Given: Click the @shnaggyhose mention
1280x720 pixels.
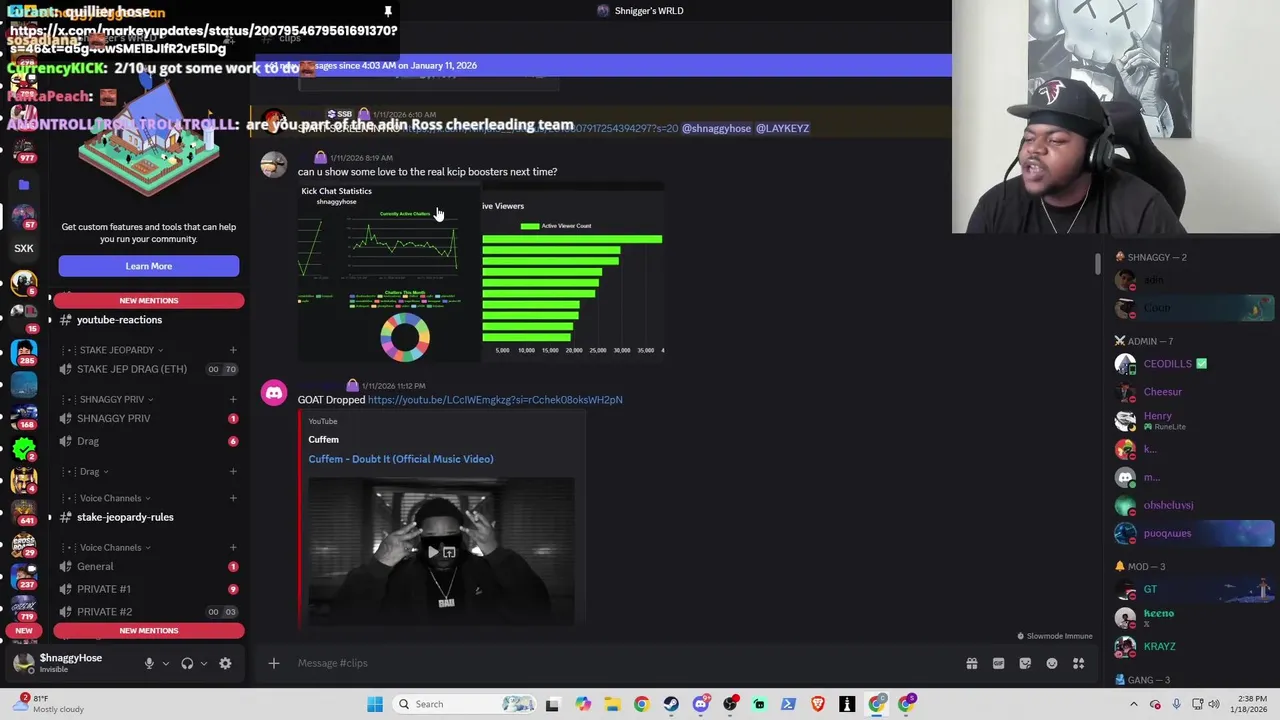Looking at the screenshot, I should tap(716, 128).
